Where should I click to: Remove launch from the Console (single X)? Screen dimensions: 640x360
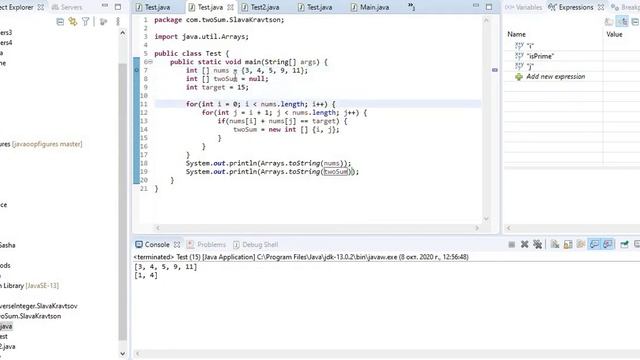[524, 244]
